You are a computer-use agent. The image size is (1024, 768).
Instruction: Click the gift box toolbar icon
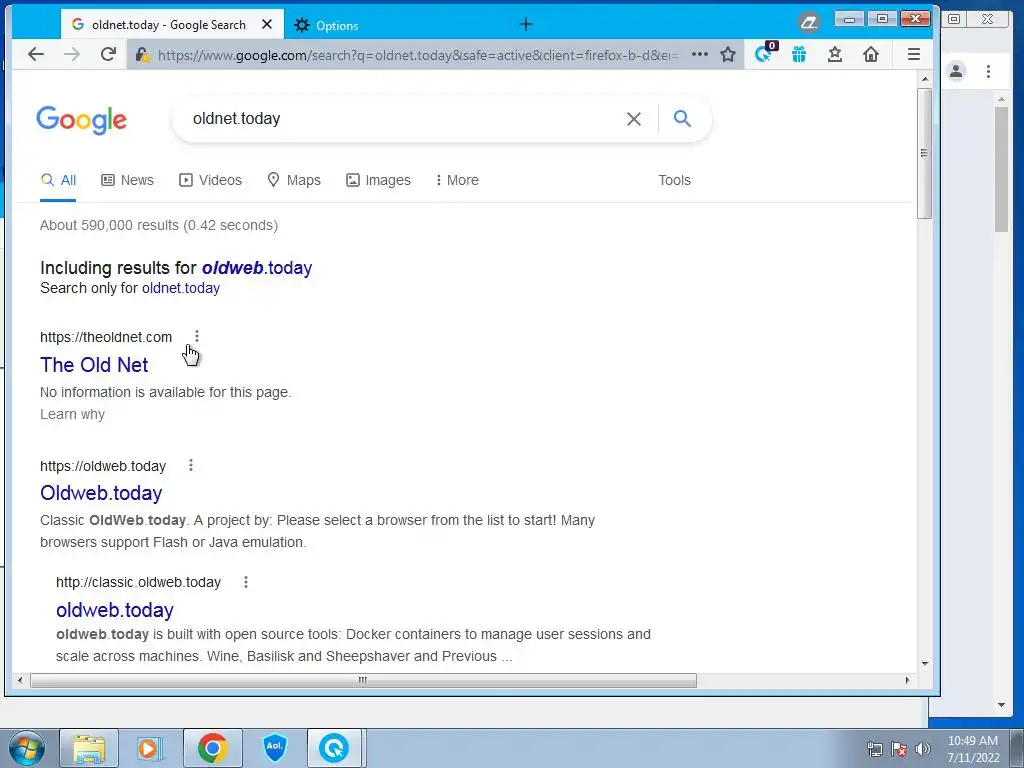pyautogui.click(x=799, y=54)
